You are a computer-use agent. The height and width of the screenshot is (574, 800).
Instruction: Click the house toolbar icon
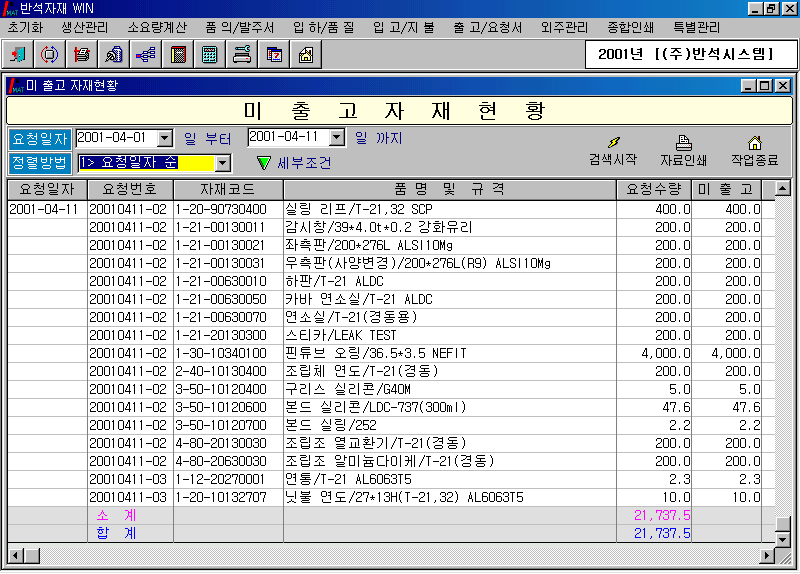(x=306, y=55)
